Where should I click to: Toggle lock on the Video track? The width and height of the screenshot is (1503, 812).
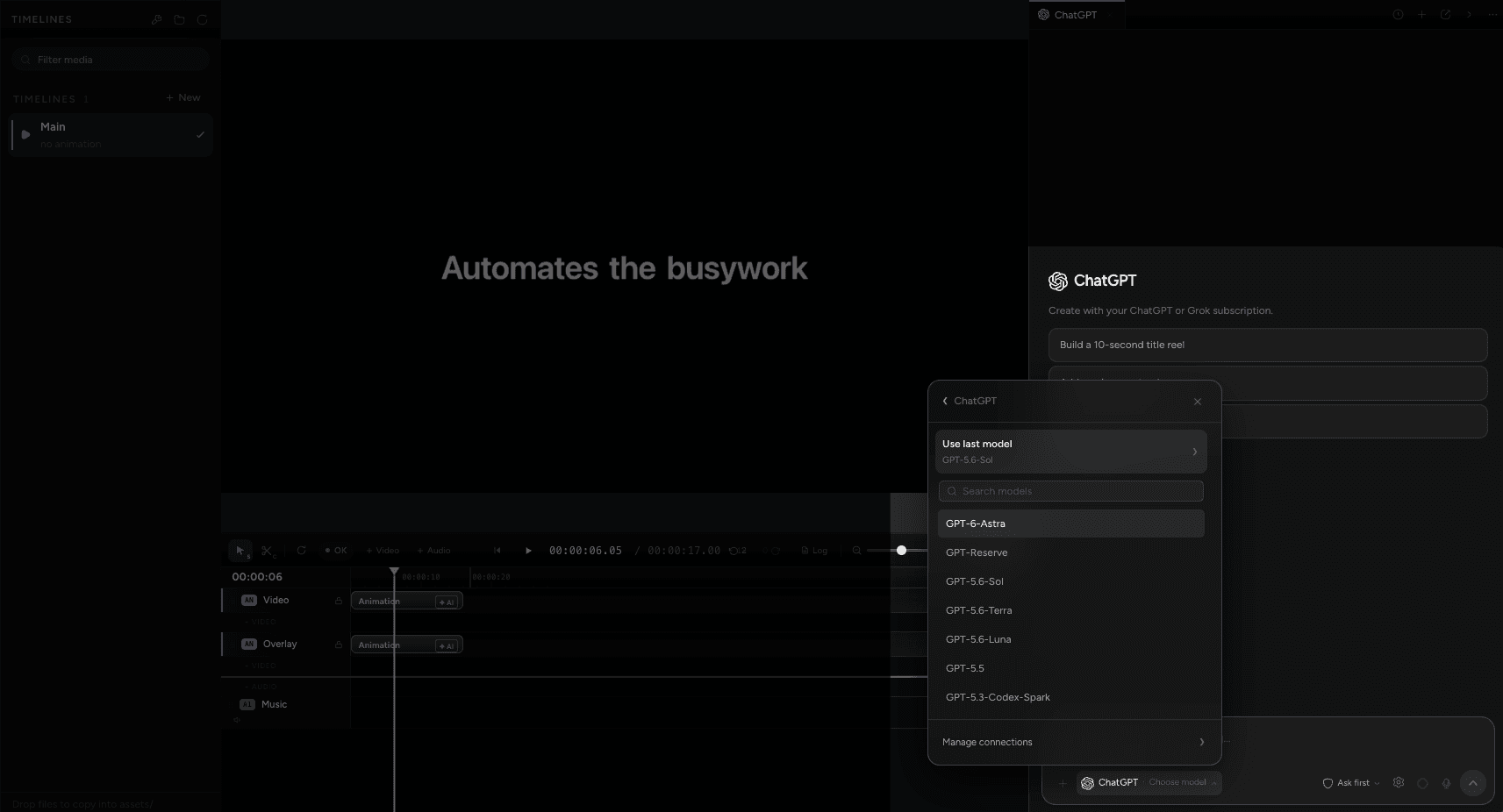(x=338, y=601)
